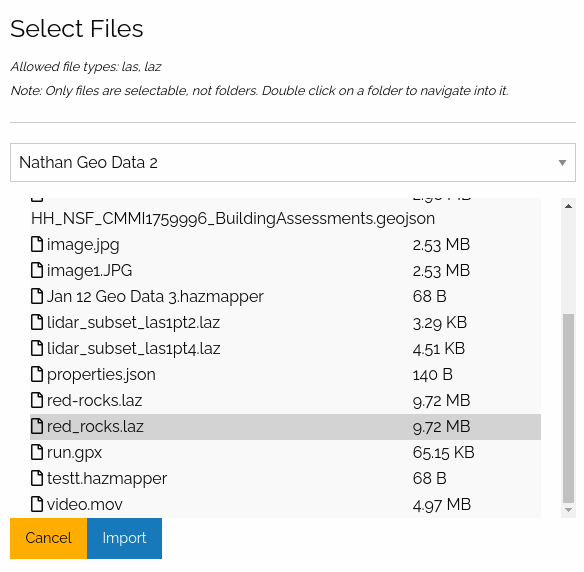
Task: Click the file icon beside video.mov
Action: click(36, 504)
